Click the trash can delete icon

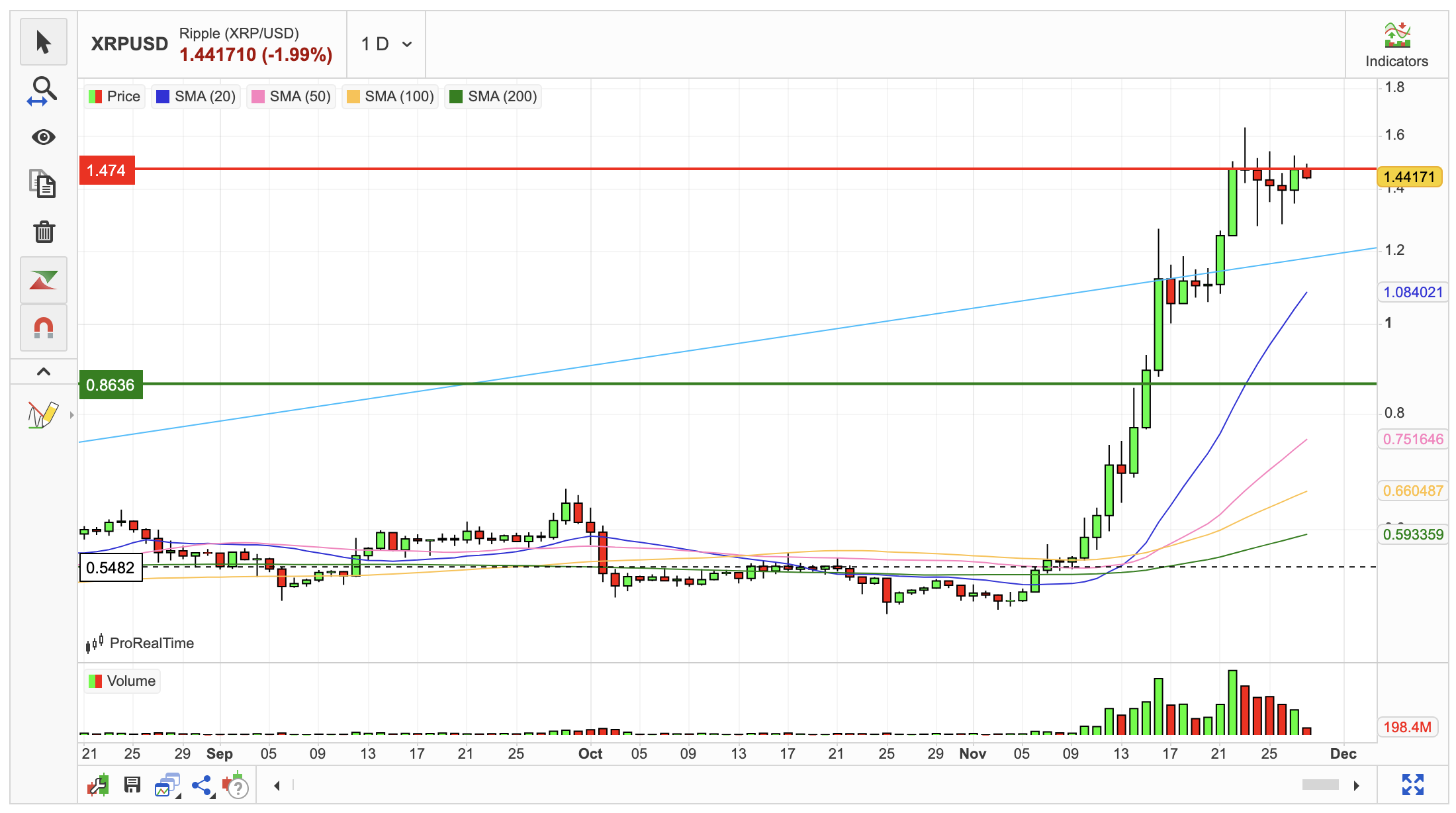point(44,232)
